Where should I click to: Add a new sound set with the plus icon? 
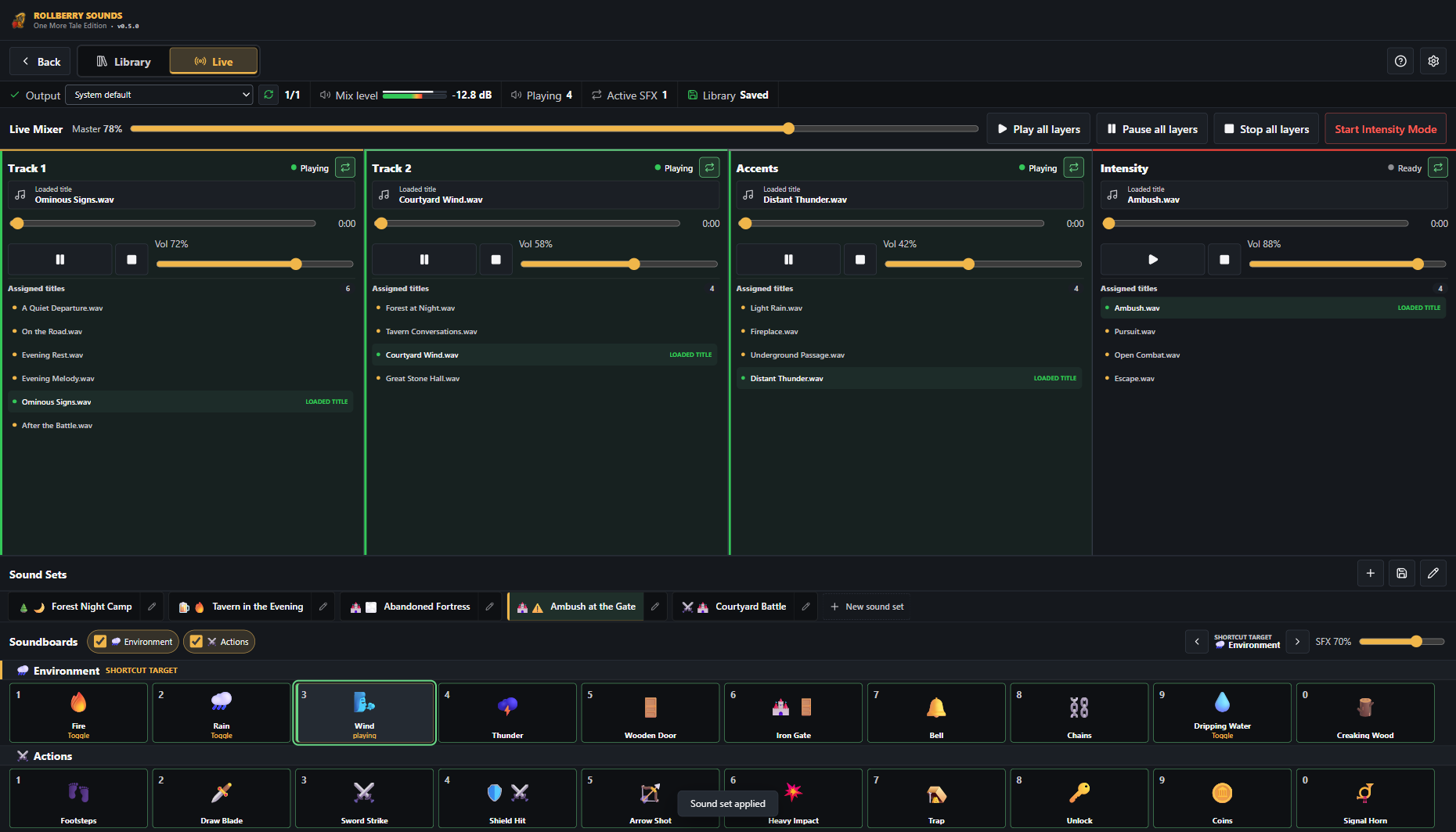[1370, 573]
